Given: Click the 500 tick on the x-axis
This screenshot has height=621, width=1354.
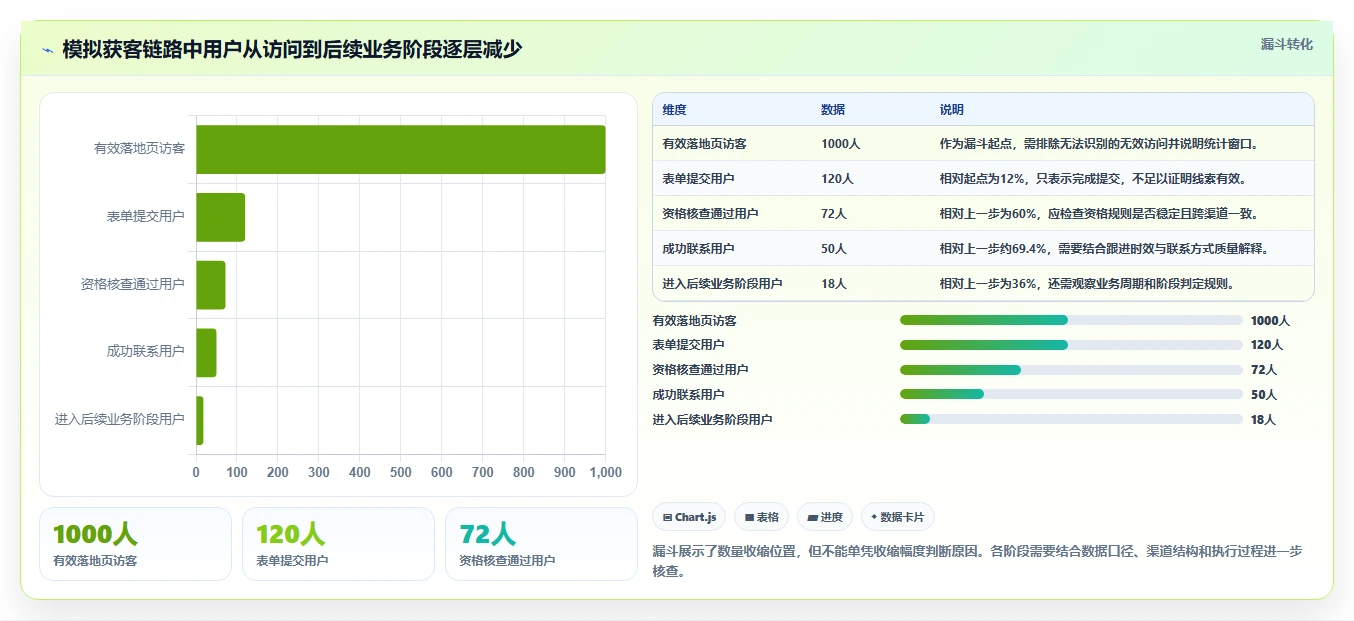Looking at the screenshot, I should [401, 473].
